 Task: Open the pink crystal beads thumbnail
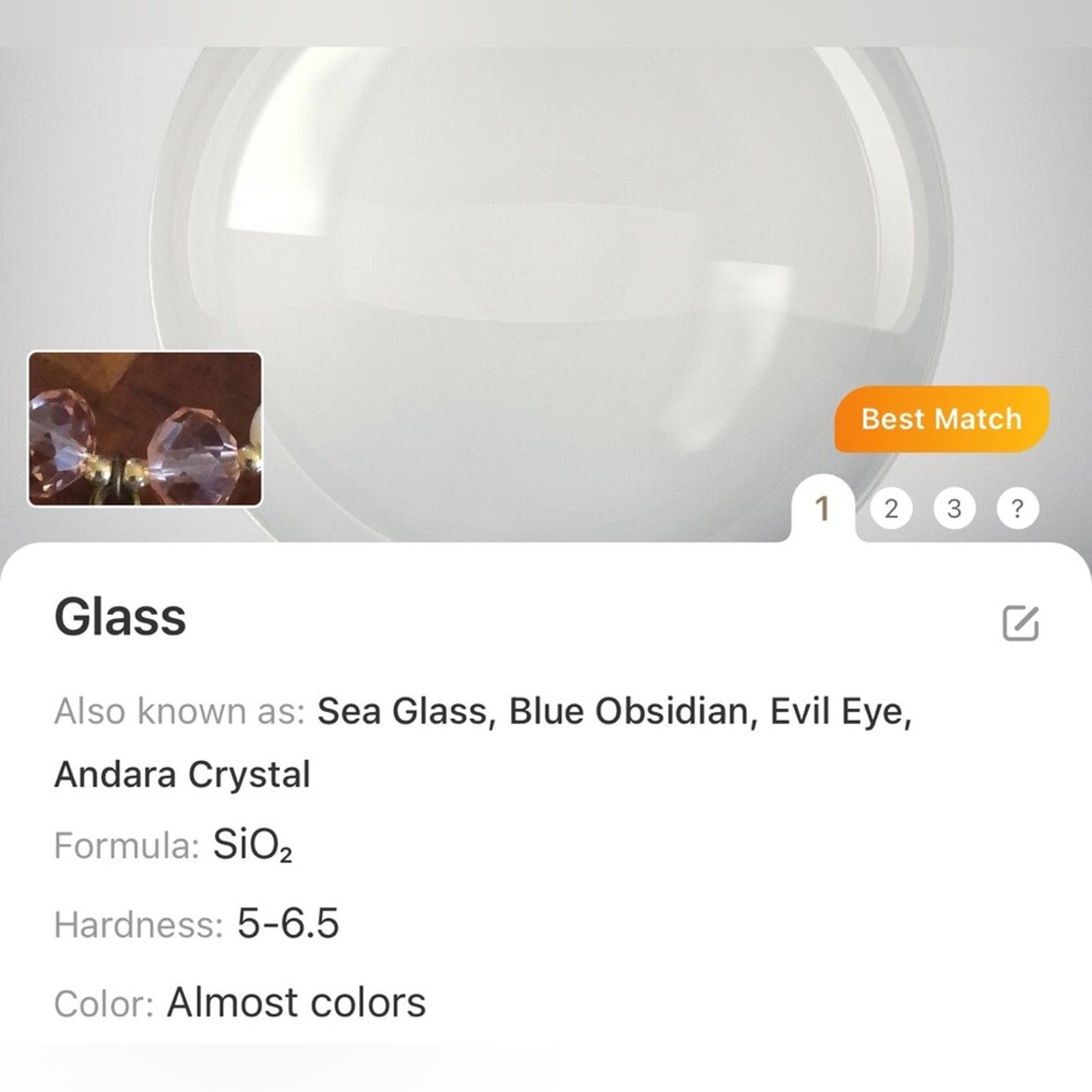(x=145, y=429)
